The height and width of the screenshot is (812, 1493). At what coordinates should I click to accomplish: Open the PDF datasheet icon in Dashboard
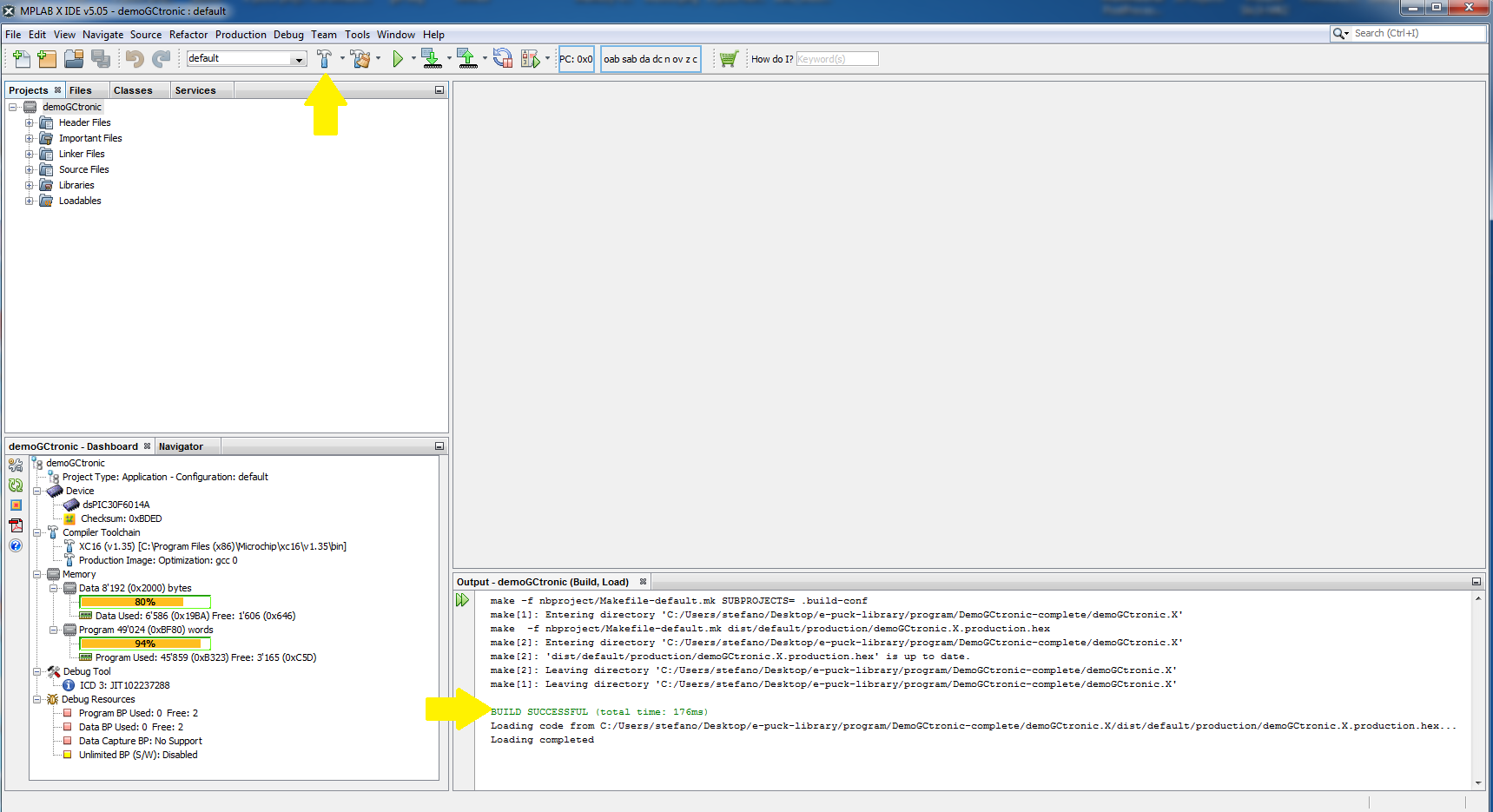click(16, 525)
